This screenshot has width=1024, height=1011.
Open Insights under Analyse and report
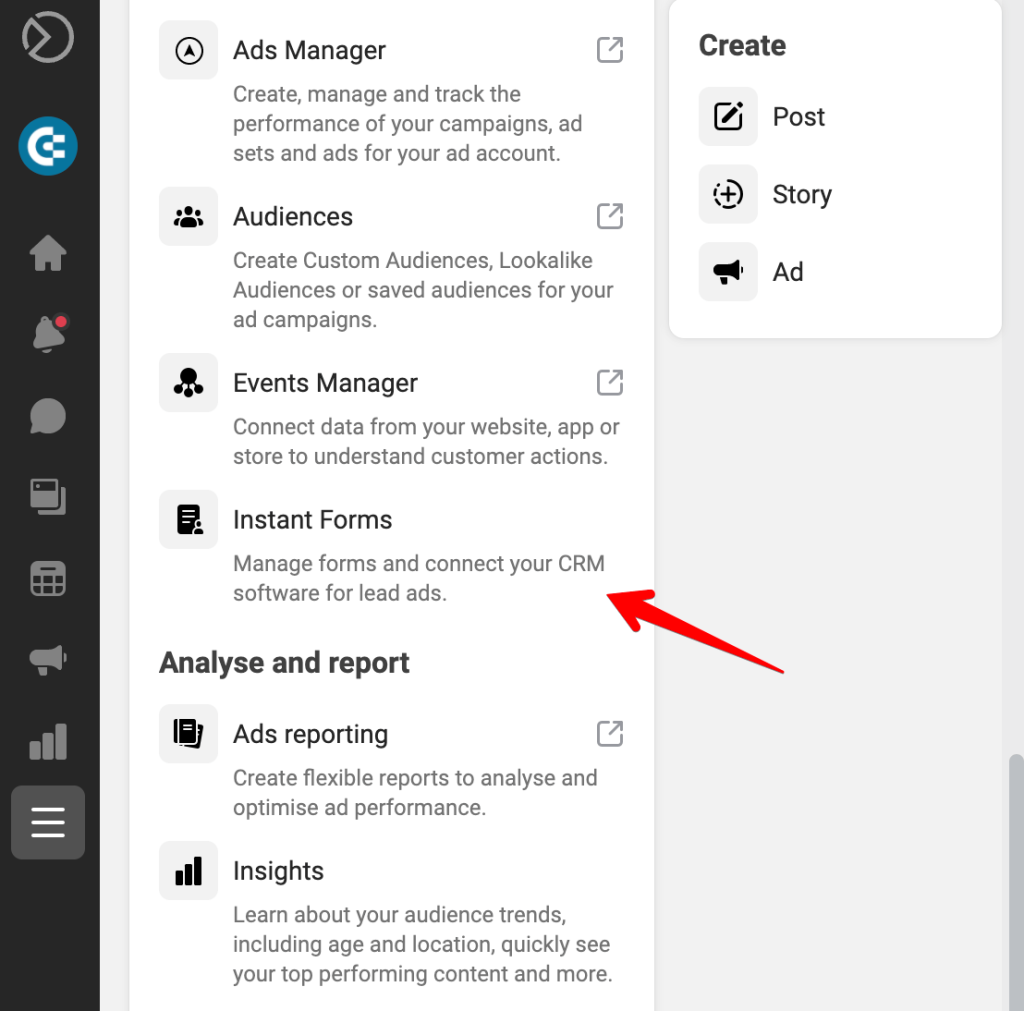click(278, 870)
